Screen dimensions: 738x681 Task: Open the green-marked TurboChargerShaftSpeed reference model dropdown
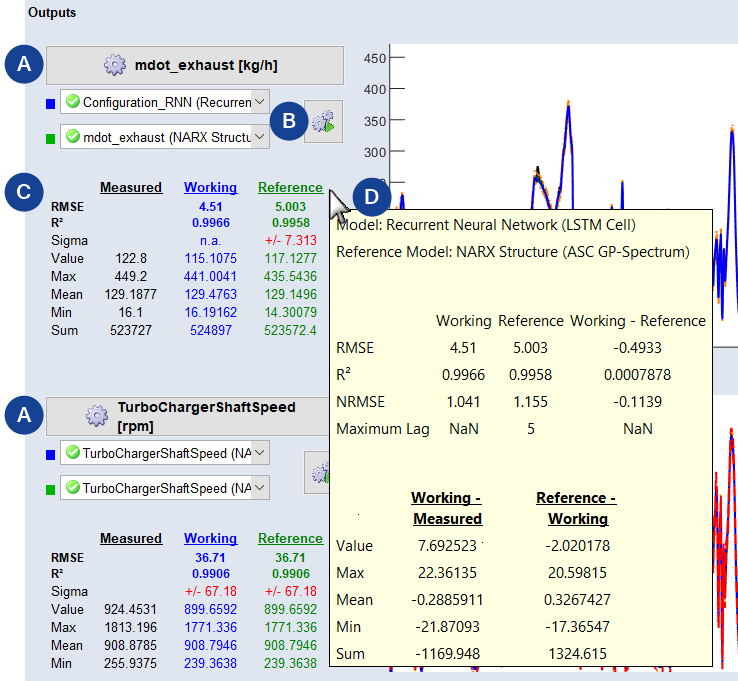[x=260, y=488]
